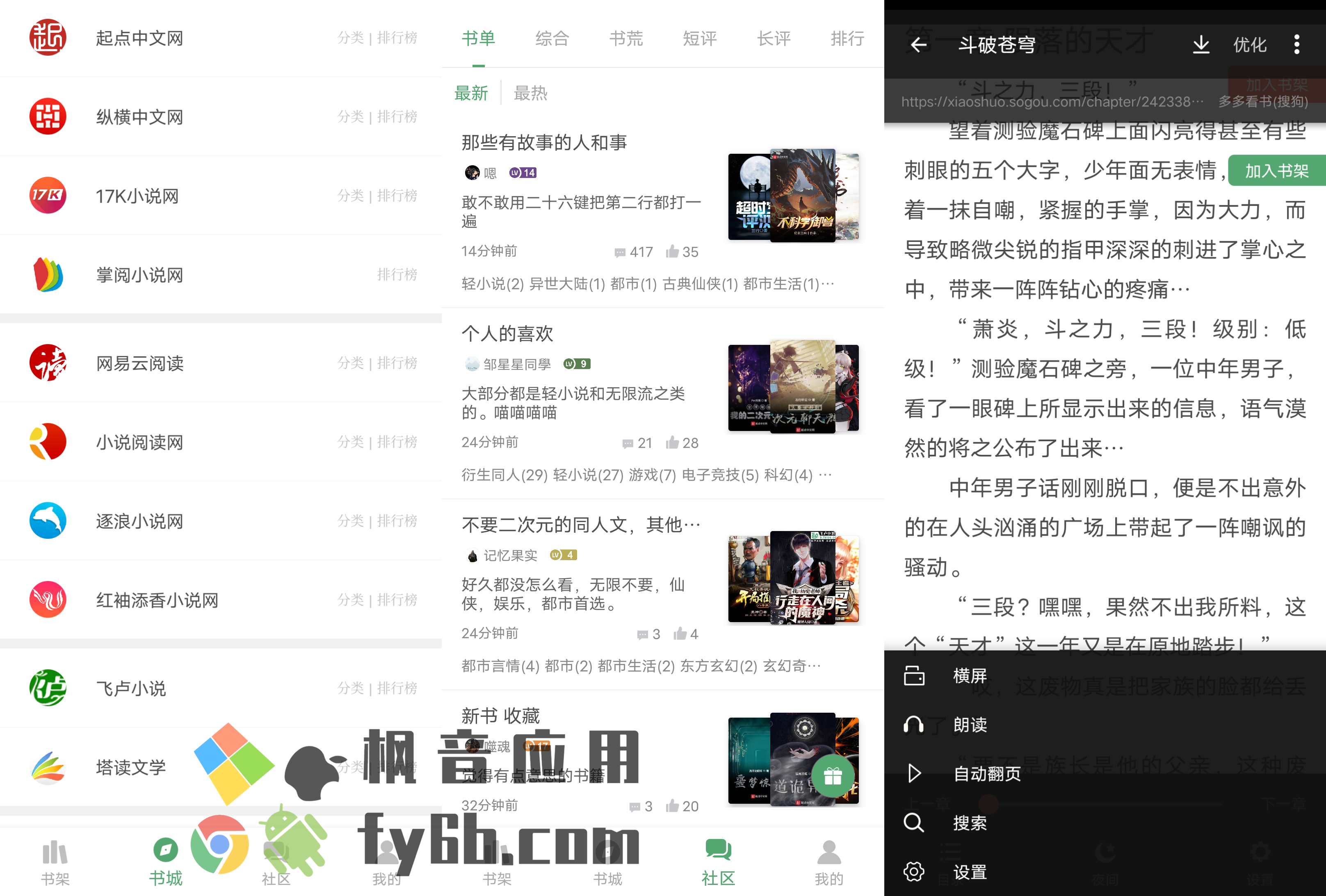Open 小说阅读网 list entry name
This screenshot has width=1326, height=896.
tap(140, 442)
